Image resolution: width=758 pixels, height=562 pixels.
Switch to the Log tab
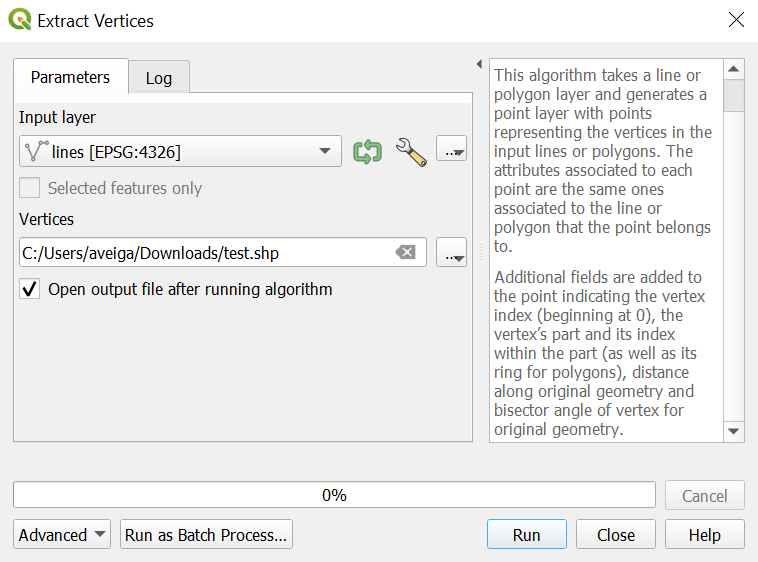tap(159, 78)
